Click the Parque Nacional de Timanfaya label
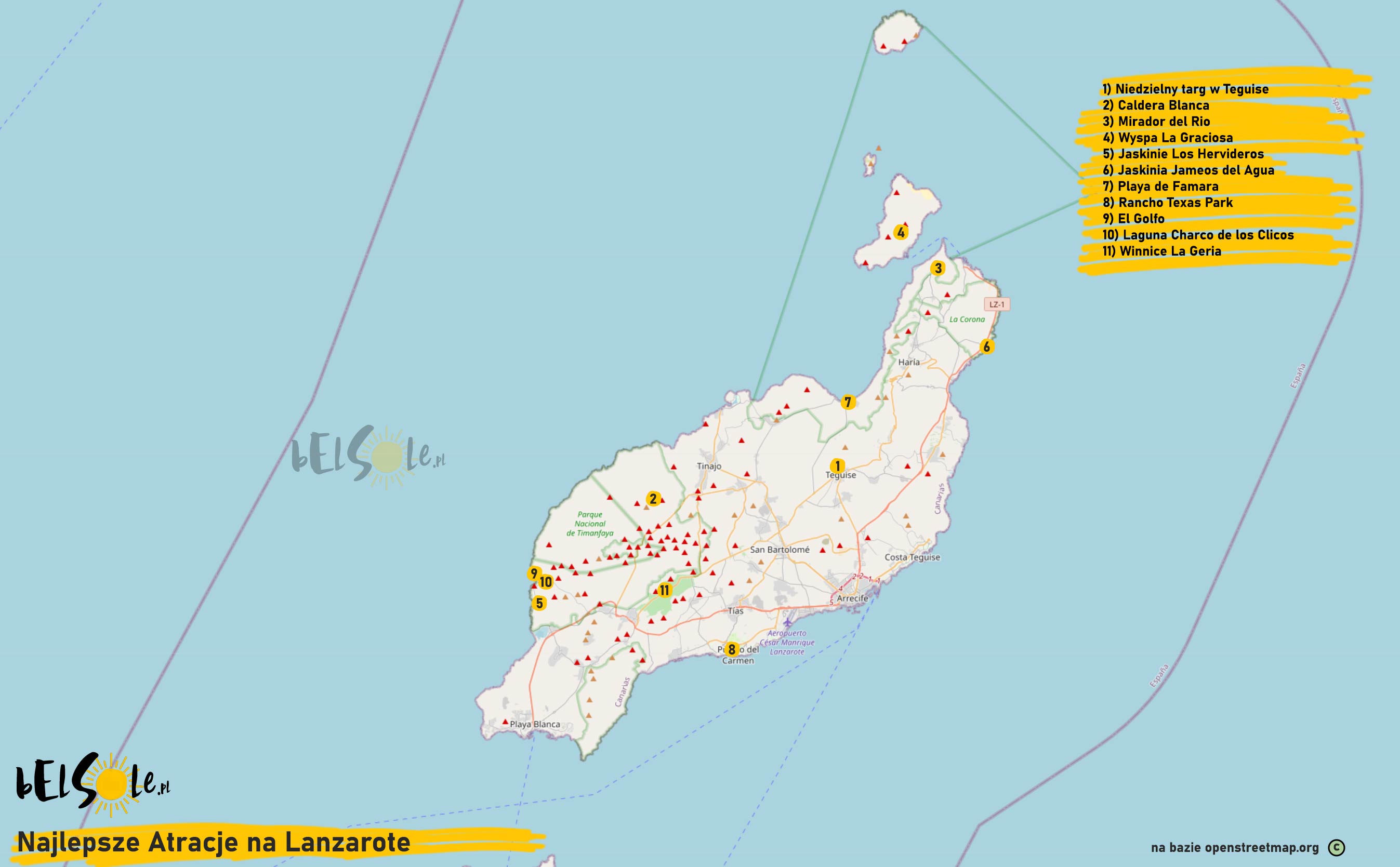Image resolution: width=1400 pixels, height=867 pixels. [x=590, y=524]
